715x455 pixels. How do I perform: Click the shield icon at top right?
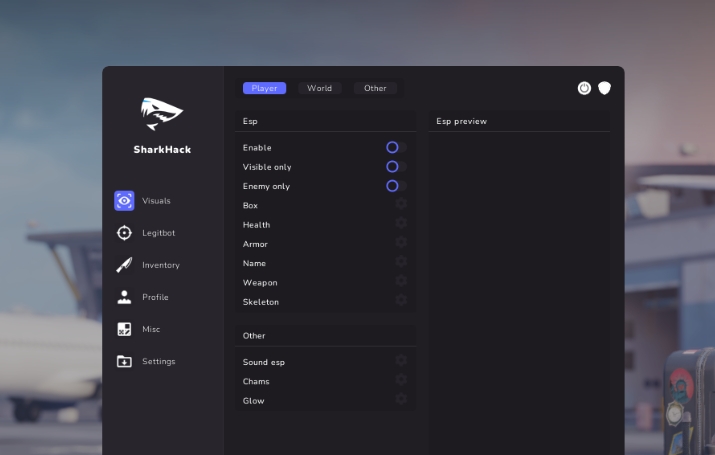pos(604,88)
